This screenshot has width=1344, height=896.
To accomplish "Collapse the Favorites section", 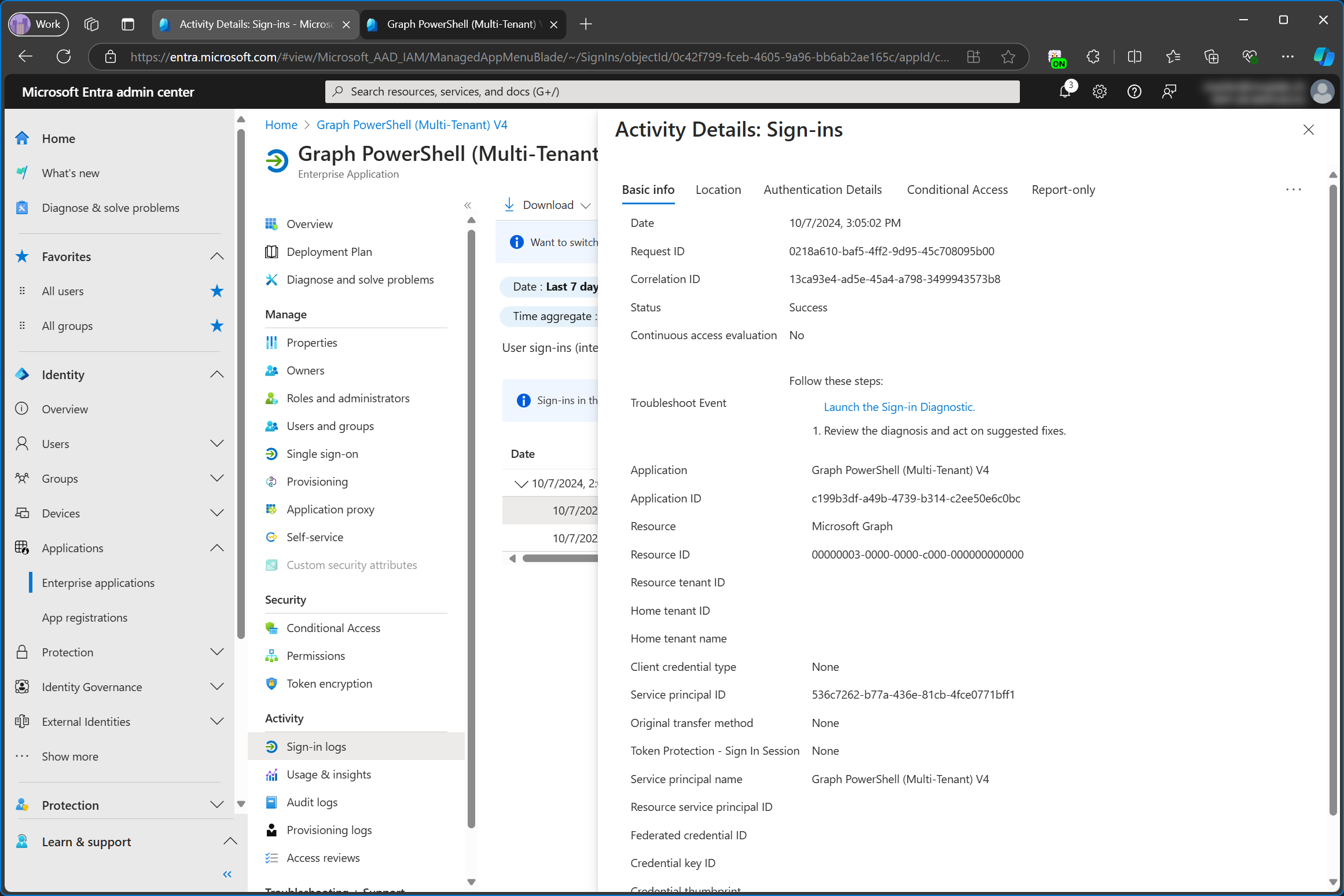I will point(217,256).
